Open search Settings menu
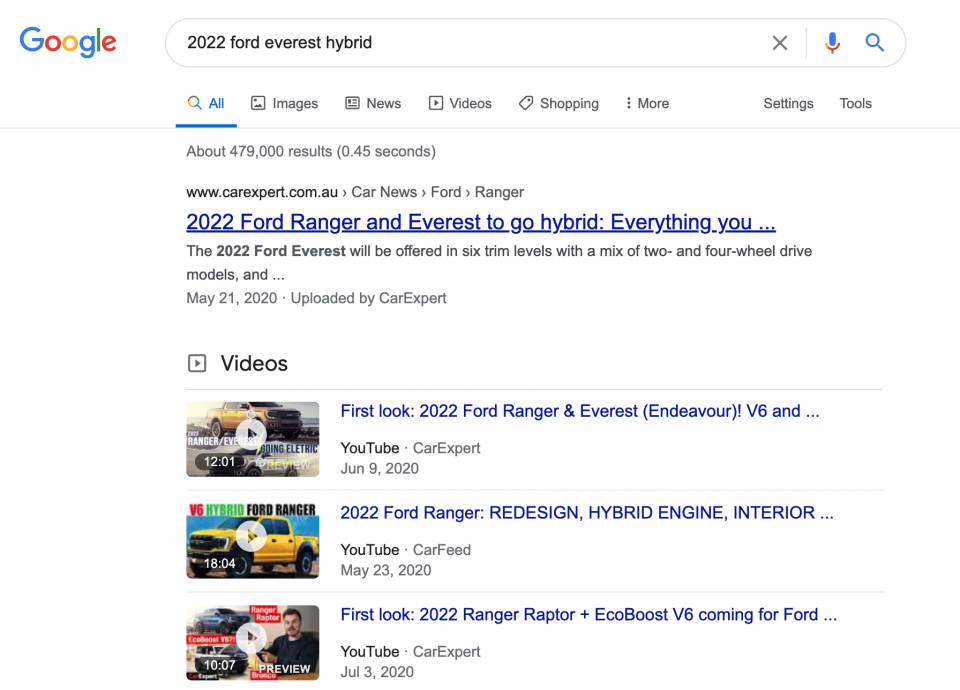 [788, 103]
